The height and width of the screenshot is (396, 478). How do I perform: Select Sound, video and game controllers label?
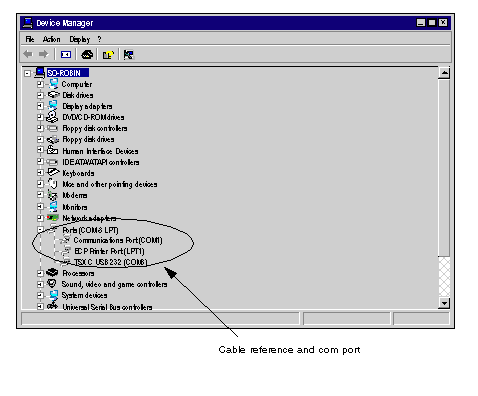tap(114, 284)
